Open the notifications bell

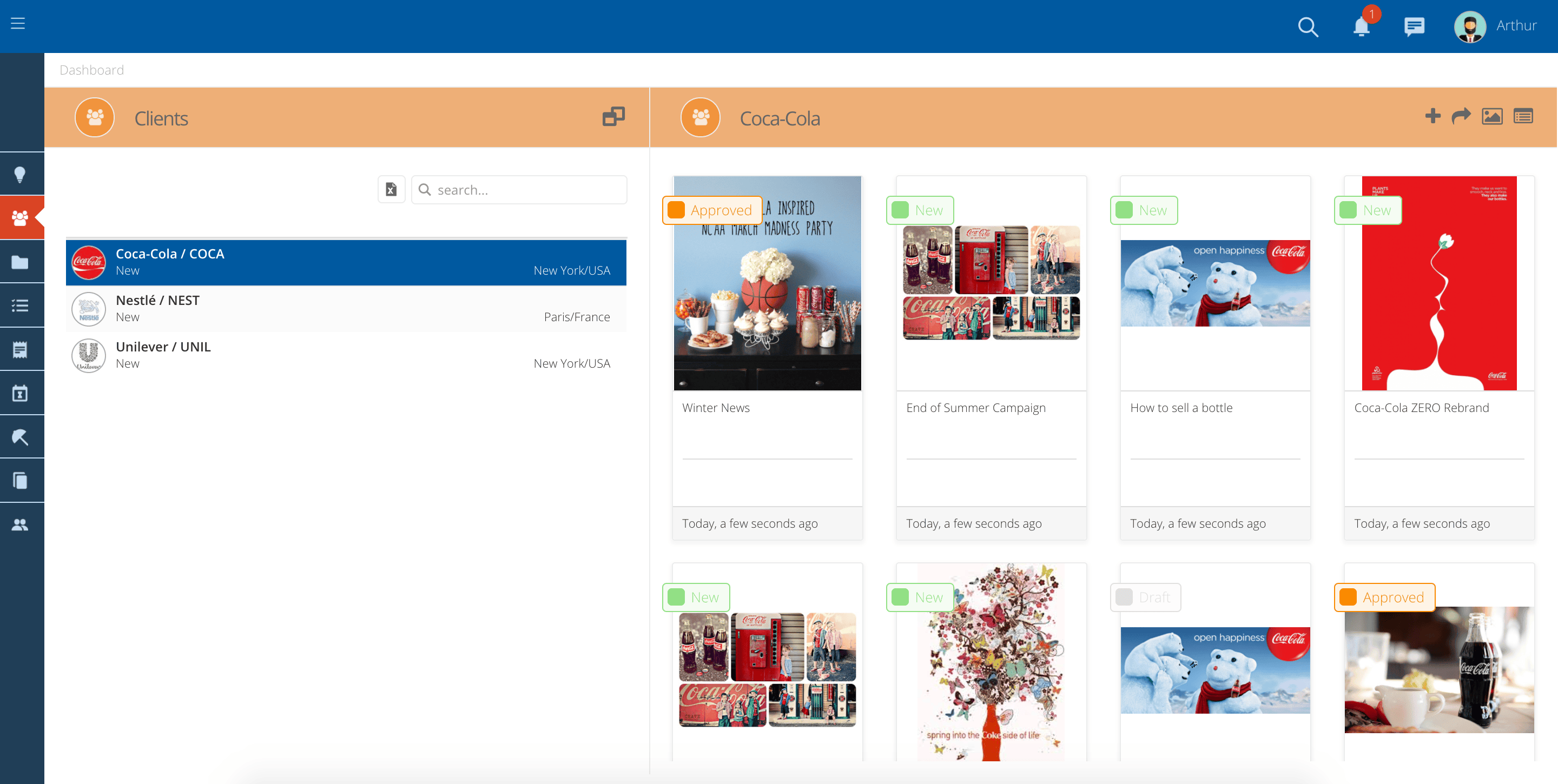[1361, 26]
